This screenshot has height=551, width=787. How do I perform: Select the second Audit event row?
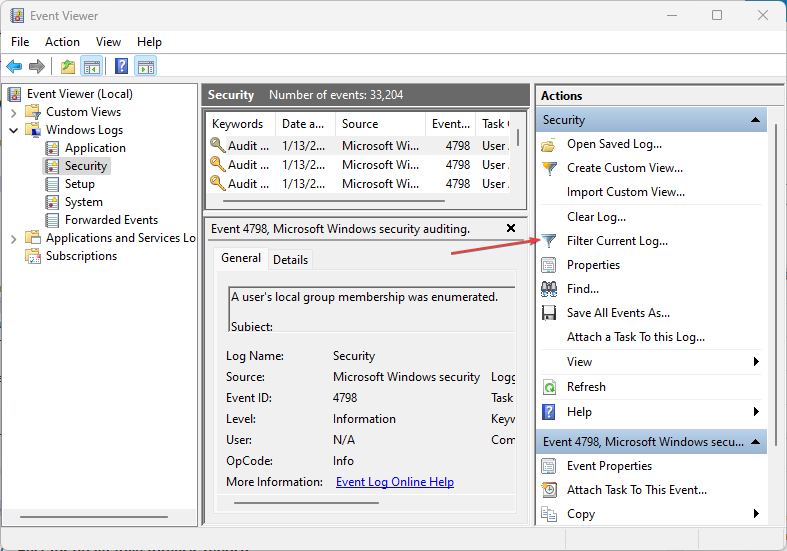359,165
